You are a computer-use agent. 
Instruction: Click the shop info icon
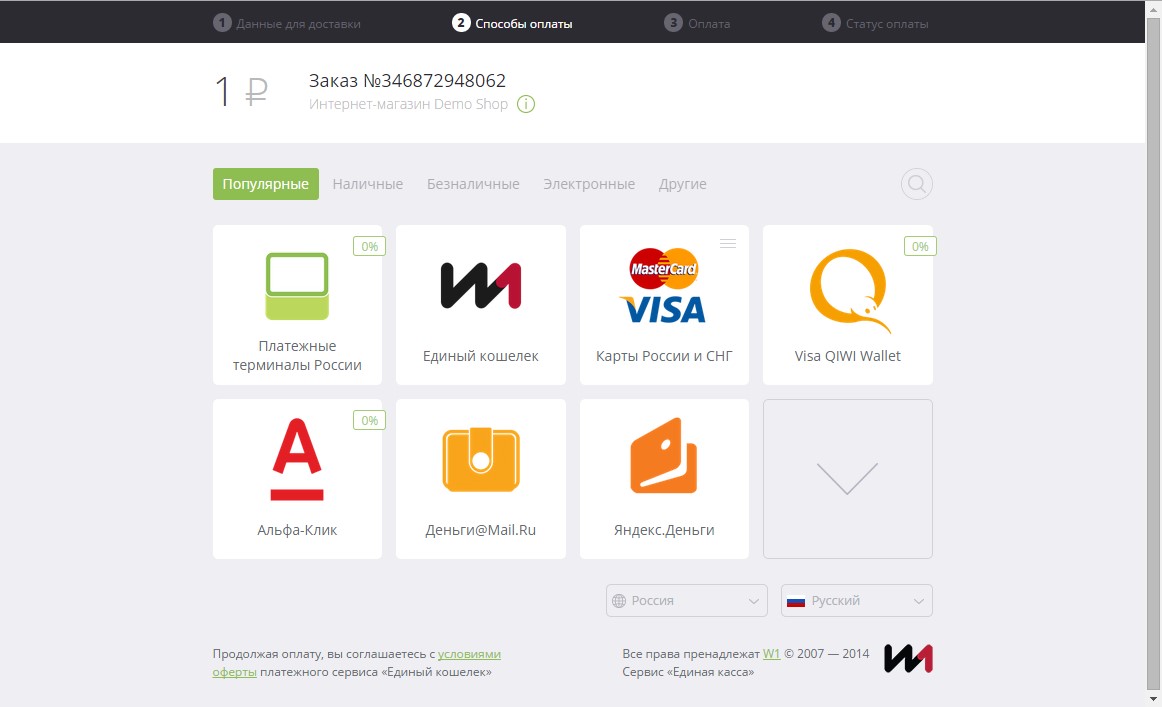tap(525, 104)
